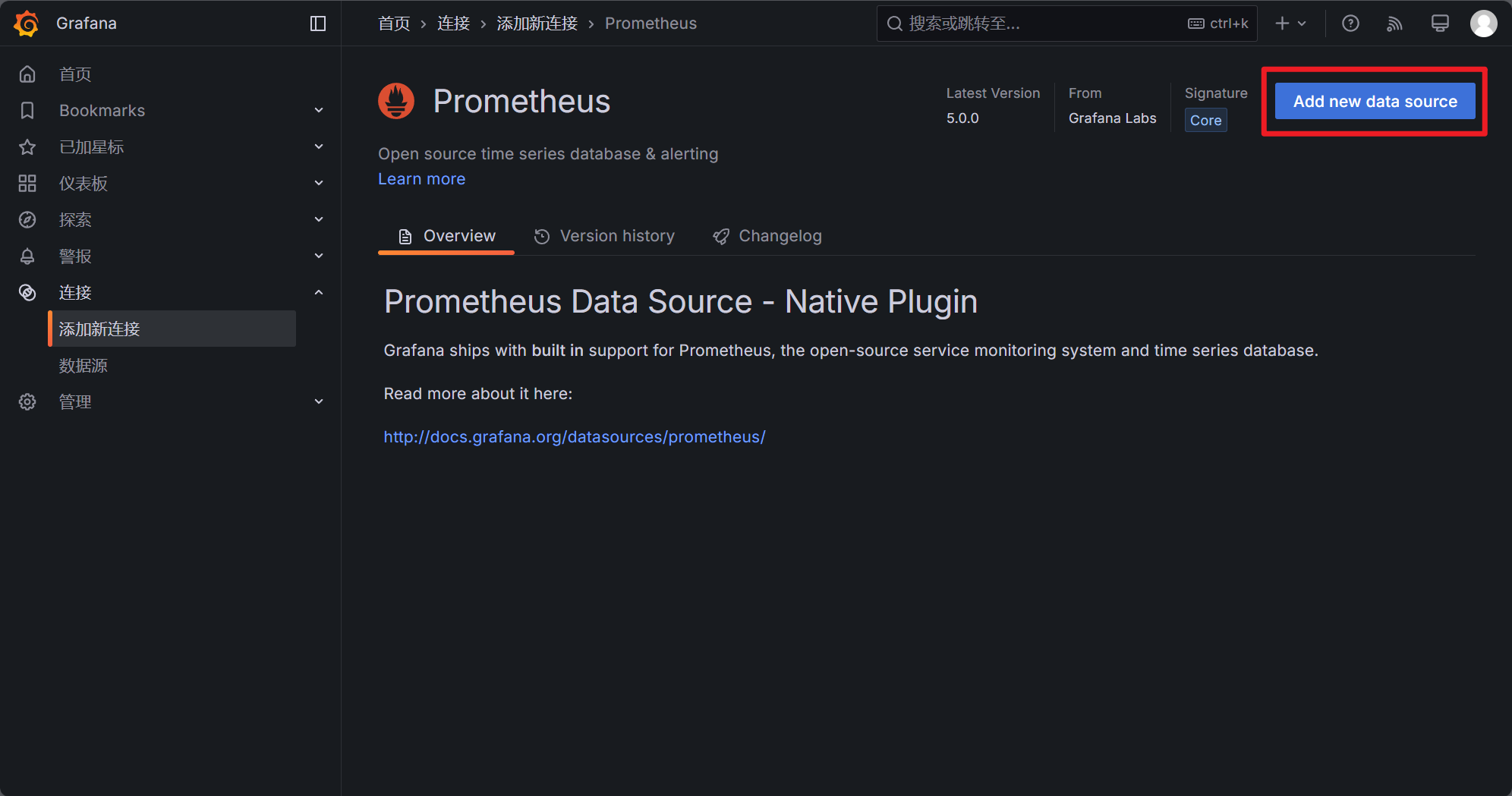The width and height of the screenshot is (1512, 796).
Task: Click the monitor icon in the top bar
Action: [1439, 24]
